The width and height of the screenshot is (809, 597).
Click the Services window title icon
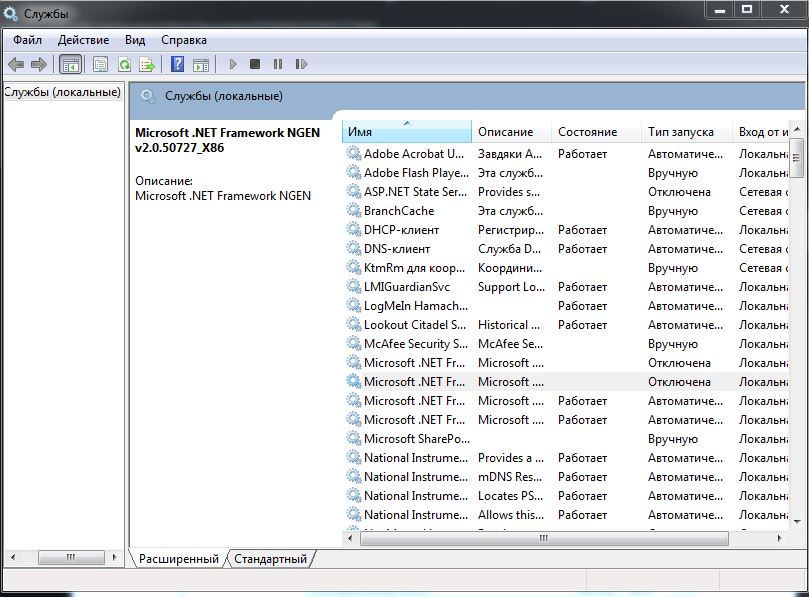(x=11, y=13)
